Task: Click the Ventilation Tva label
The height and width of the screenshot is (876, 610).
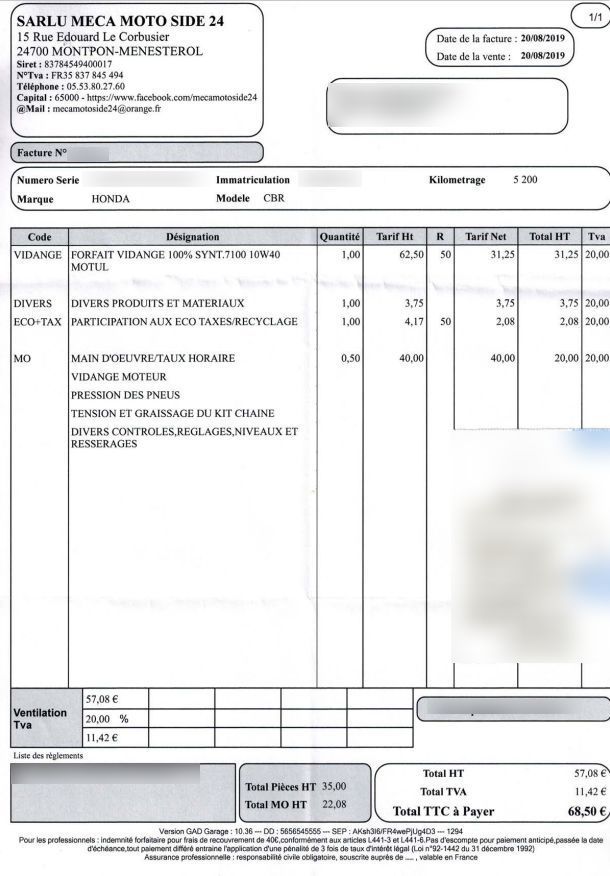Action: [x=39, y=719]
